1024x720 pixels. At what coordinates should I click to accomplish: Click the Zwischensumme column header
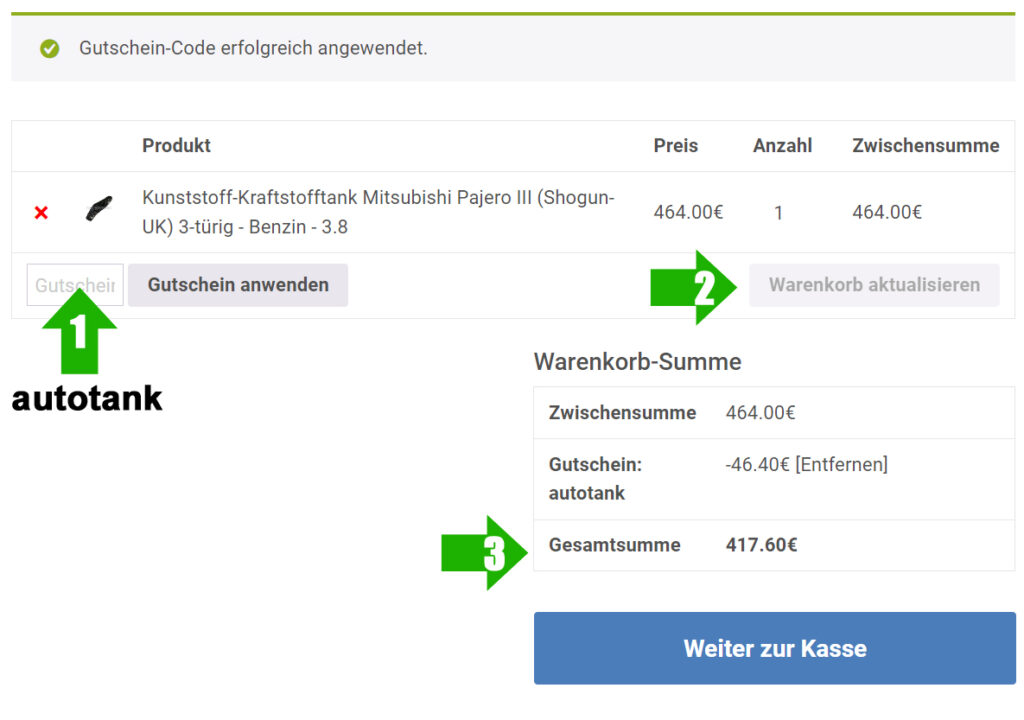coord(925,146)
